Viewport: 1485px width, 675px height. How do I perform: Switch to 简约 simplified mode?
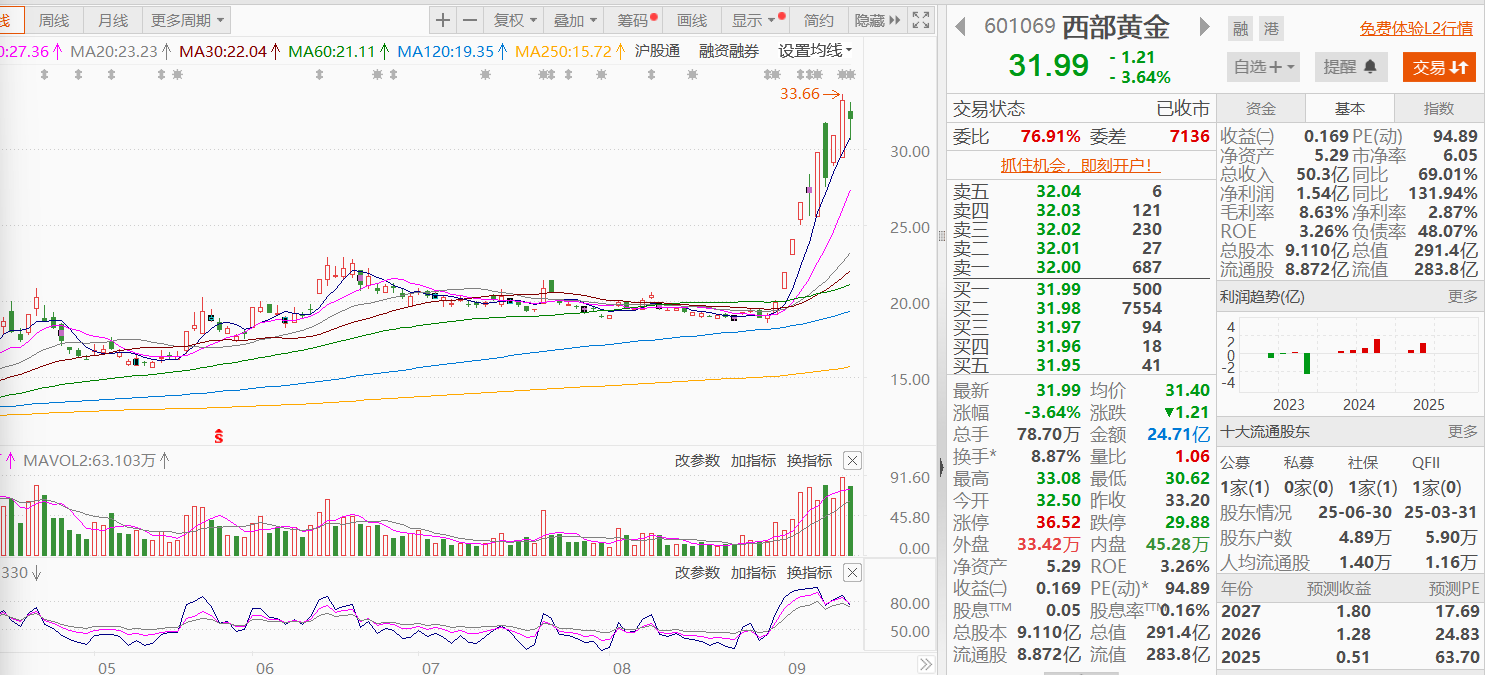[x=819, y=20]
